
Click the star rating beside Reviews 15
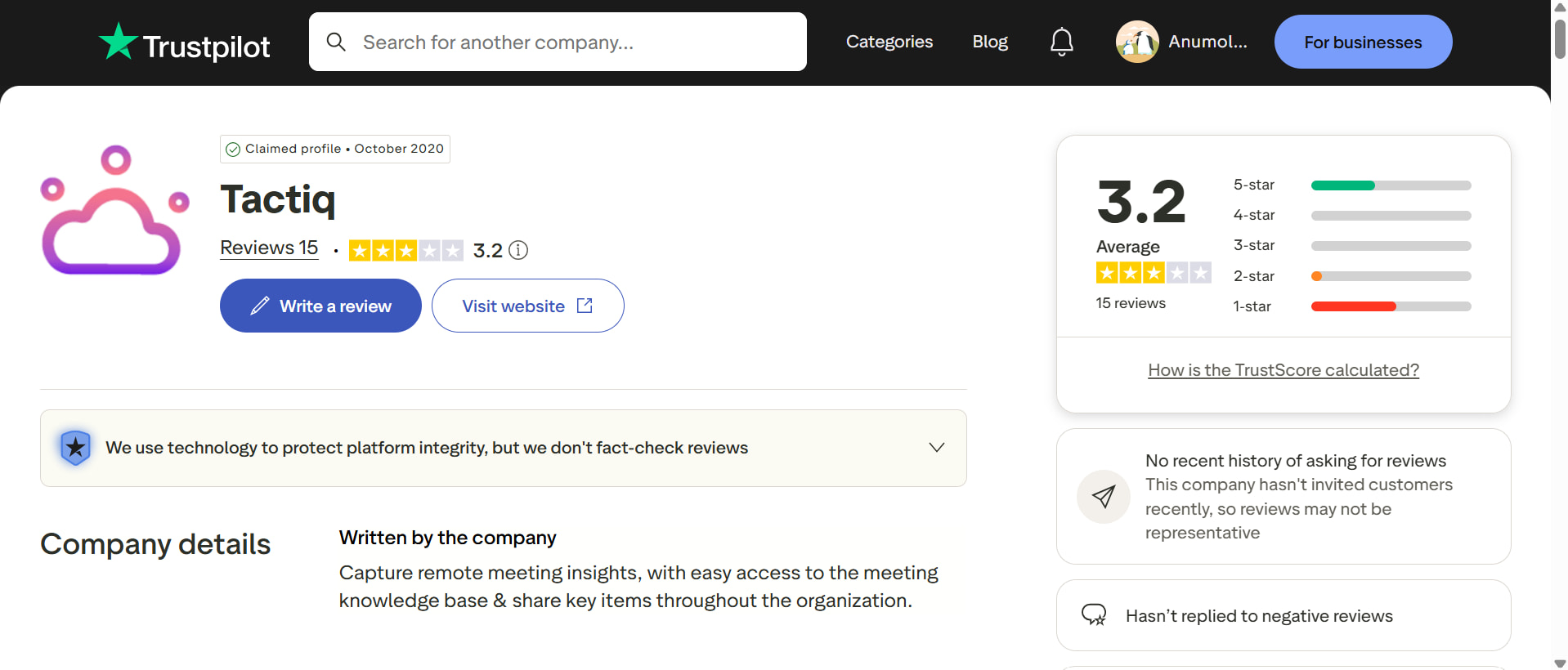pos(406,250)
